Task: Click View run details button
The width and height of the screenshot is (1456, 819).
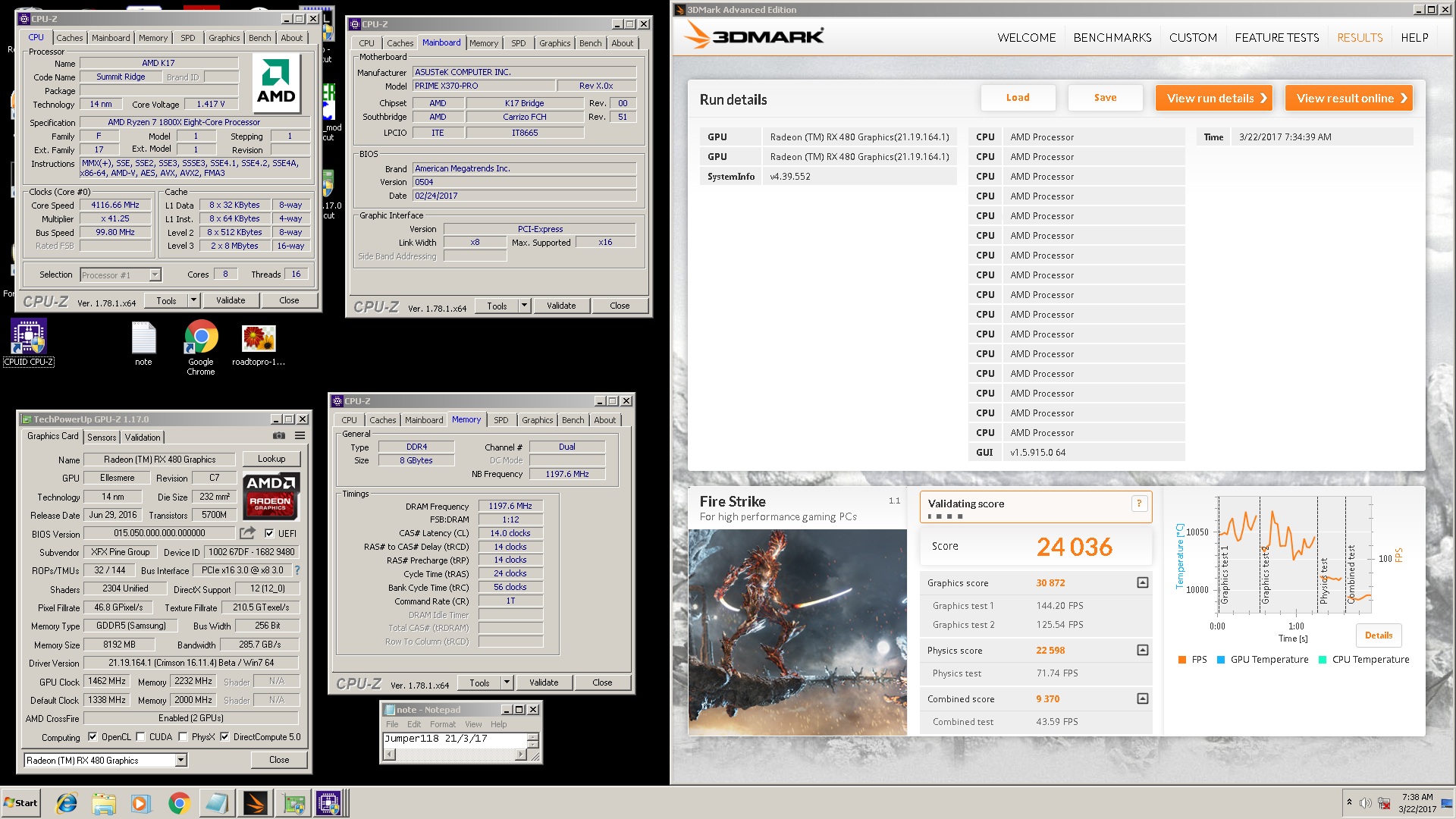Action: point(1214,98)
